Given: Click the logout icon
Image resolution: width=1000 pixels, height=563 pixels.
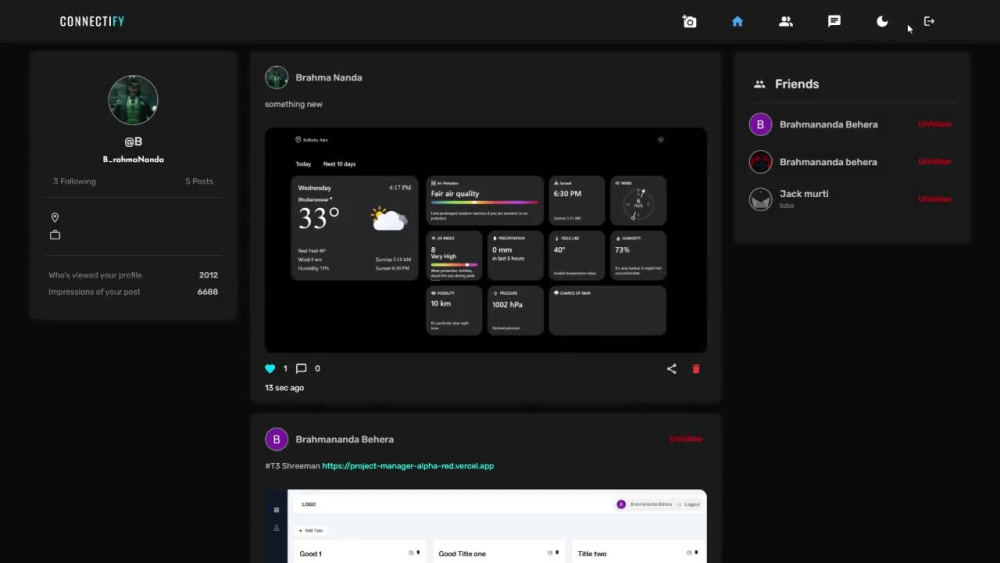Looking at the screenshot, I should 929,21.
